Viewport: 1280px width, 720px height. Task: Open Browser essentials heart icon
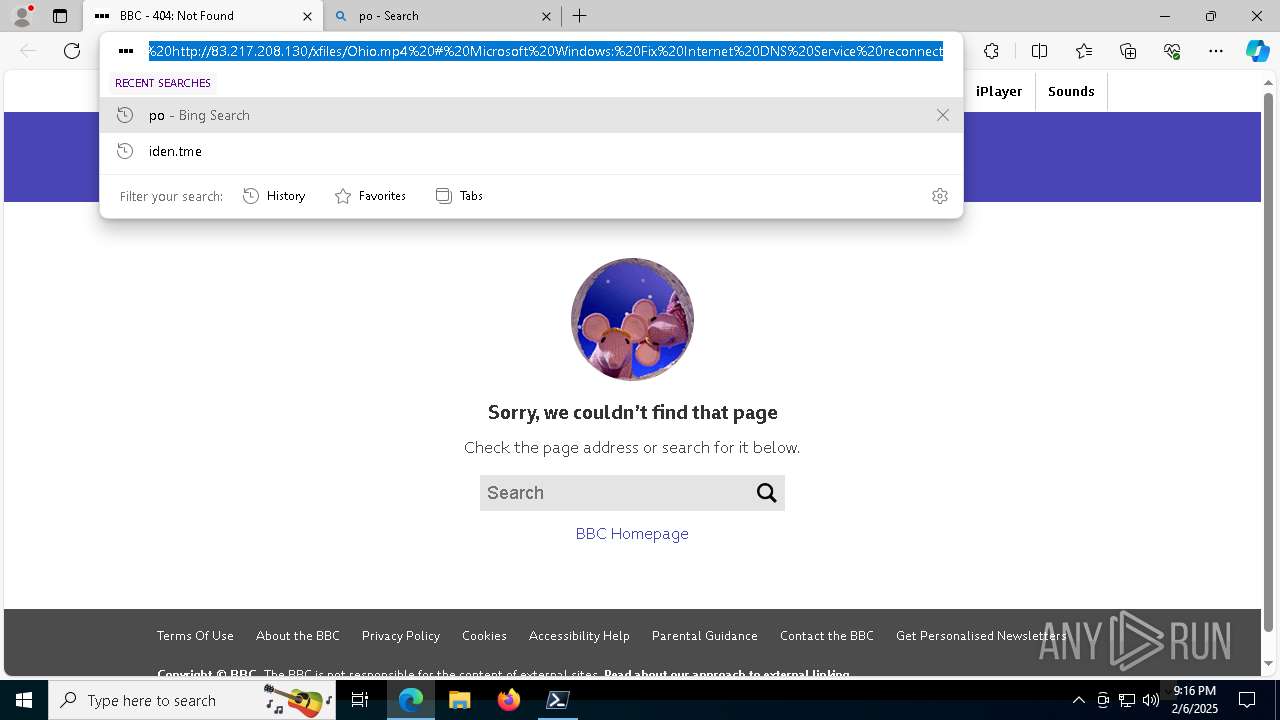coord(1172,51)
